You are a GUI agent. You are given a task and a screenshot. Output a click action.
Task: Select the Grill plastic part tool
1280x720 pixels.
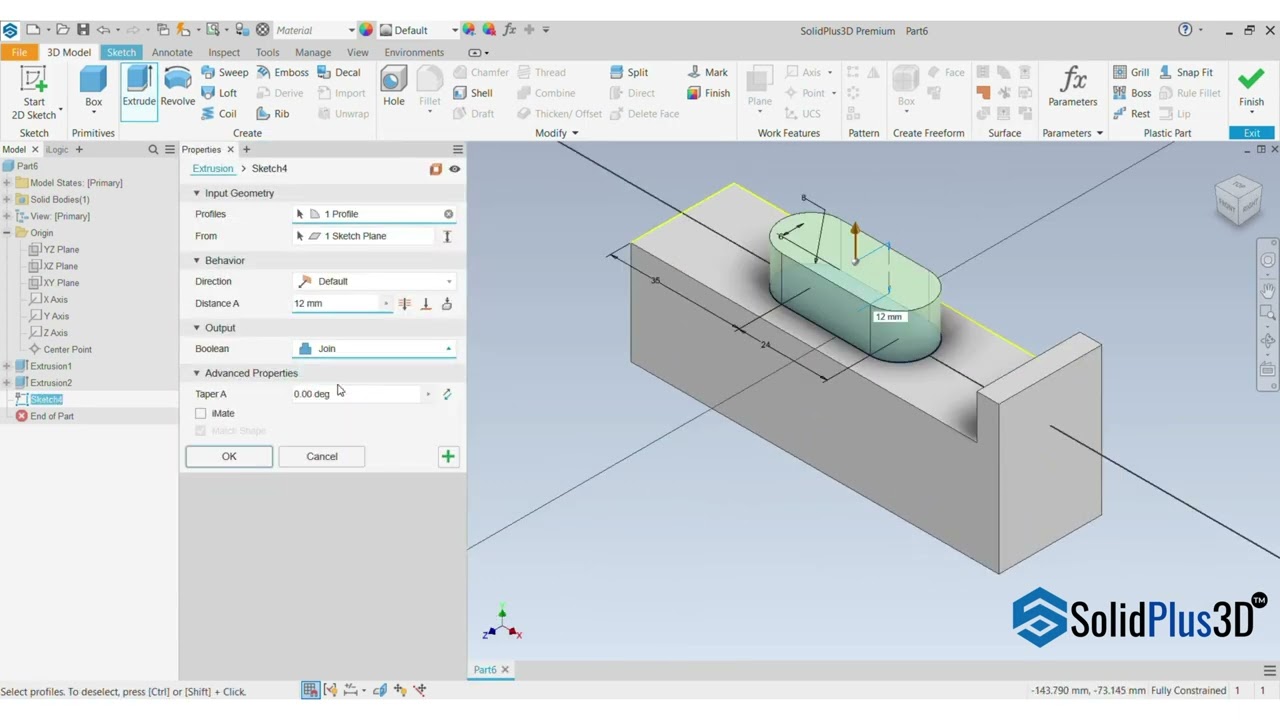(1131, 72)
